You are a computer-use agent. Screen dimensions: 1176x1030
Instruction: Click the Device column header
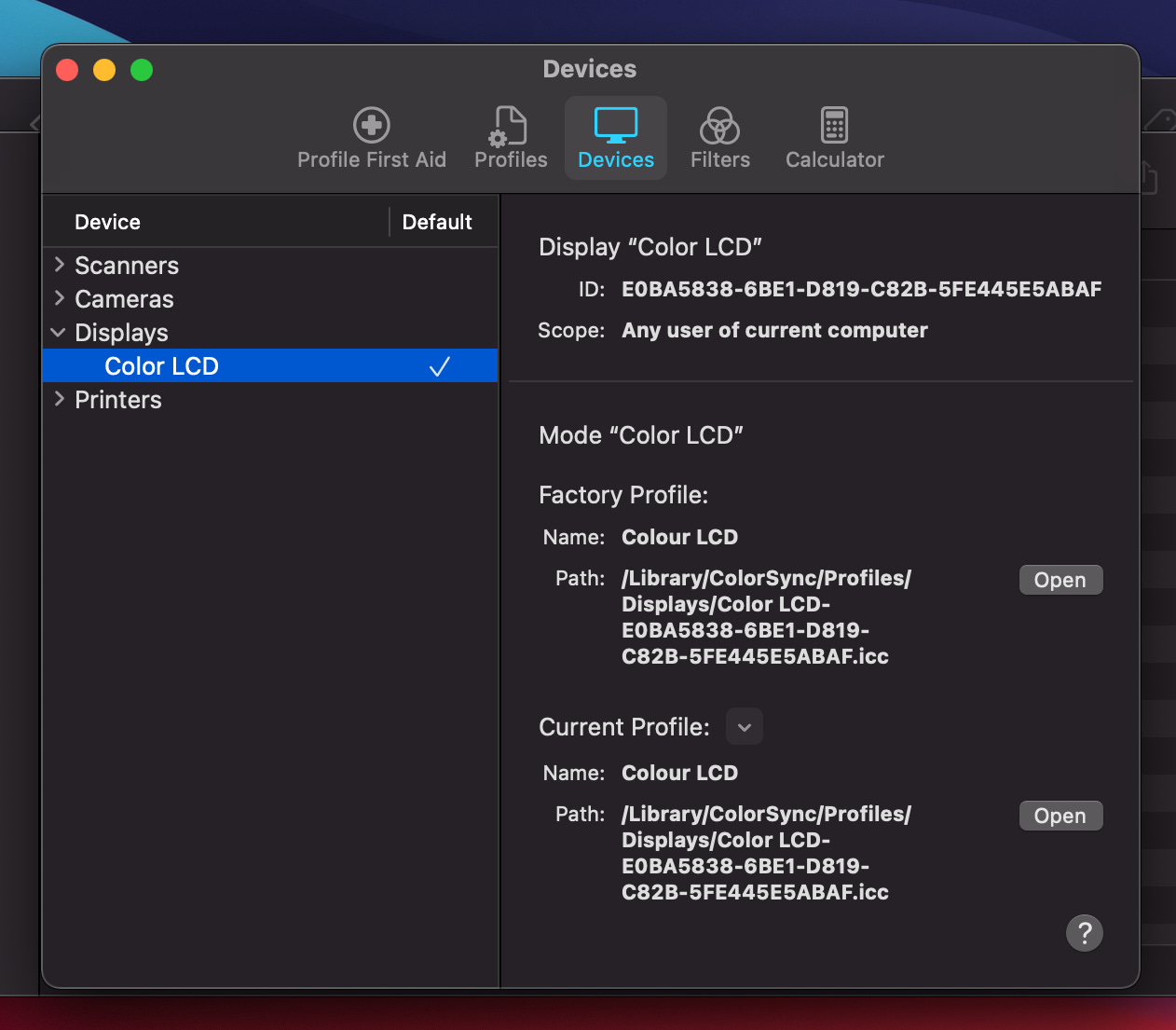tap(107, 222)
